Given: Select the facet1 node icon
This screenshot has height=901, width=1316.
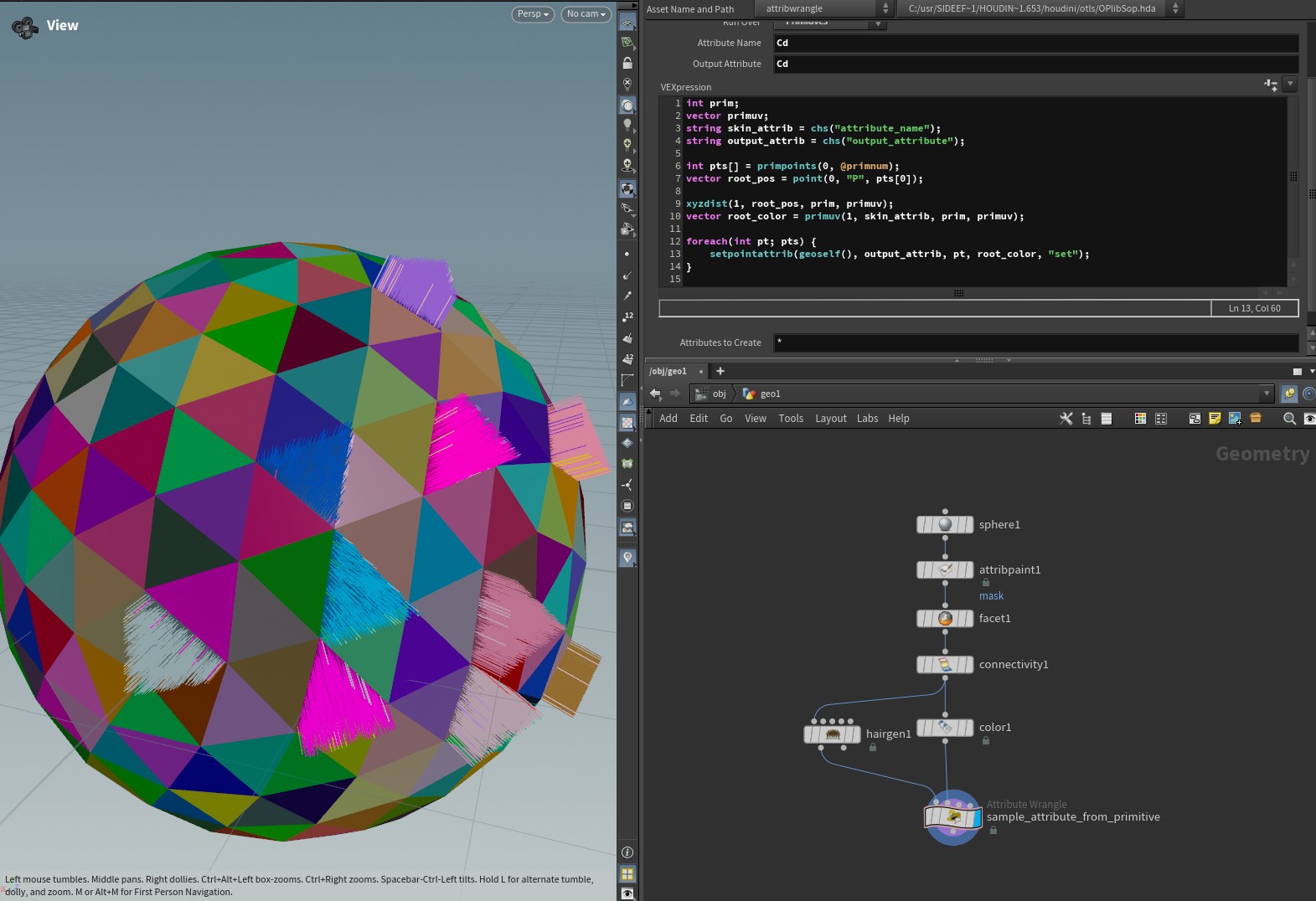Looking at the screenshot, I should (945, 618).
